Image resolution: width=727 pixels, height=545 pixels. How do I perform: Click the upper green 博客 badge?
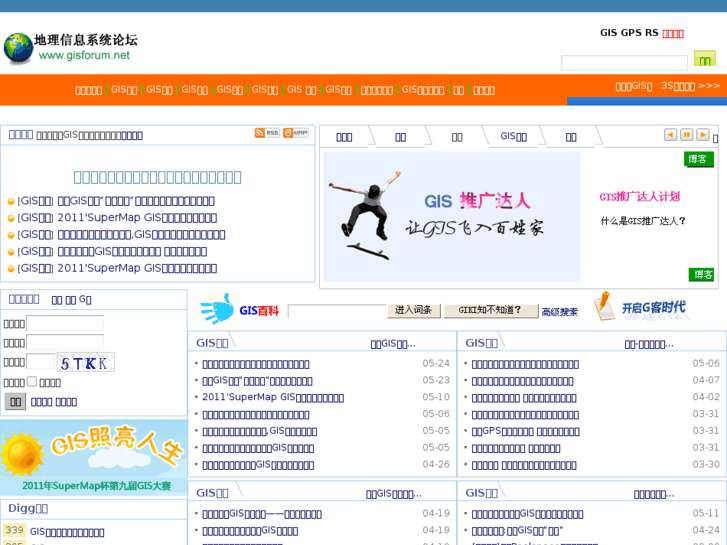point(699,159)
